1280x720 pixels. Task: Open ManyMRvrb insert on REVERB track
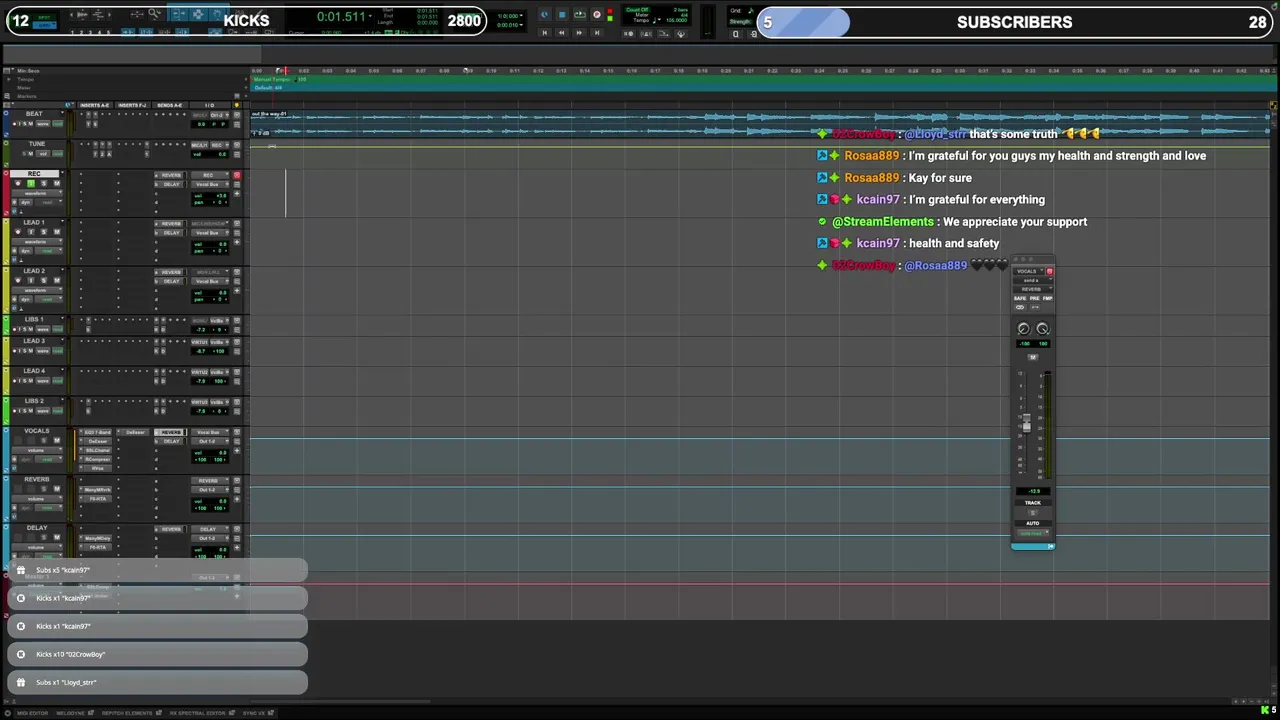coord(96,489)
